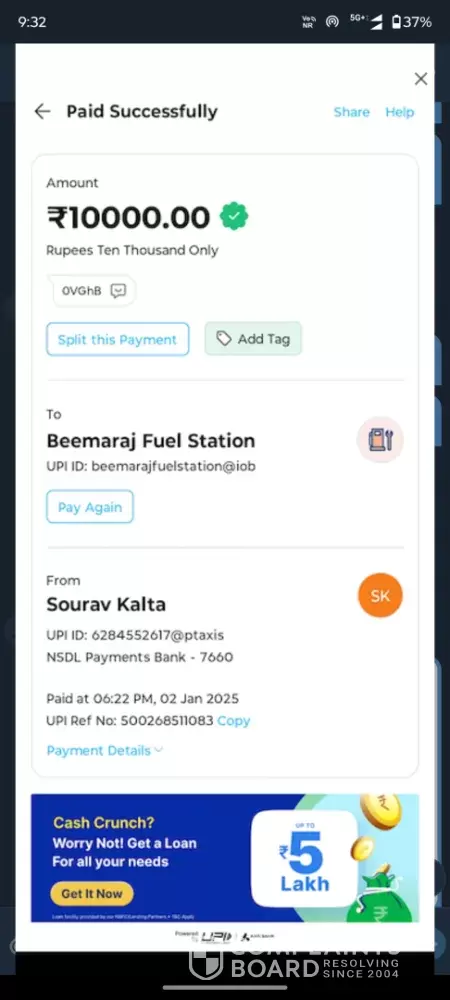Viewport: 450px width, 1000px height.
Task: Open the Help option
Action: pyautogui.click(x=400, y=112)
